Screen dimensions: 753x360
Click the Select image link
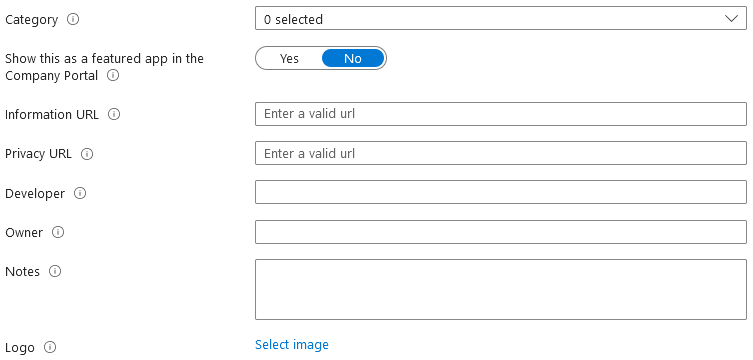coord(292,345)
